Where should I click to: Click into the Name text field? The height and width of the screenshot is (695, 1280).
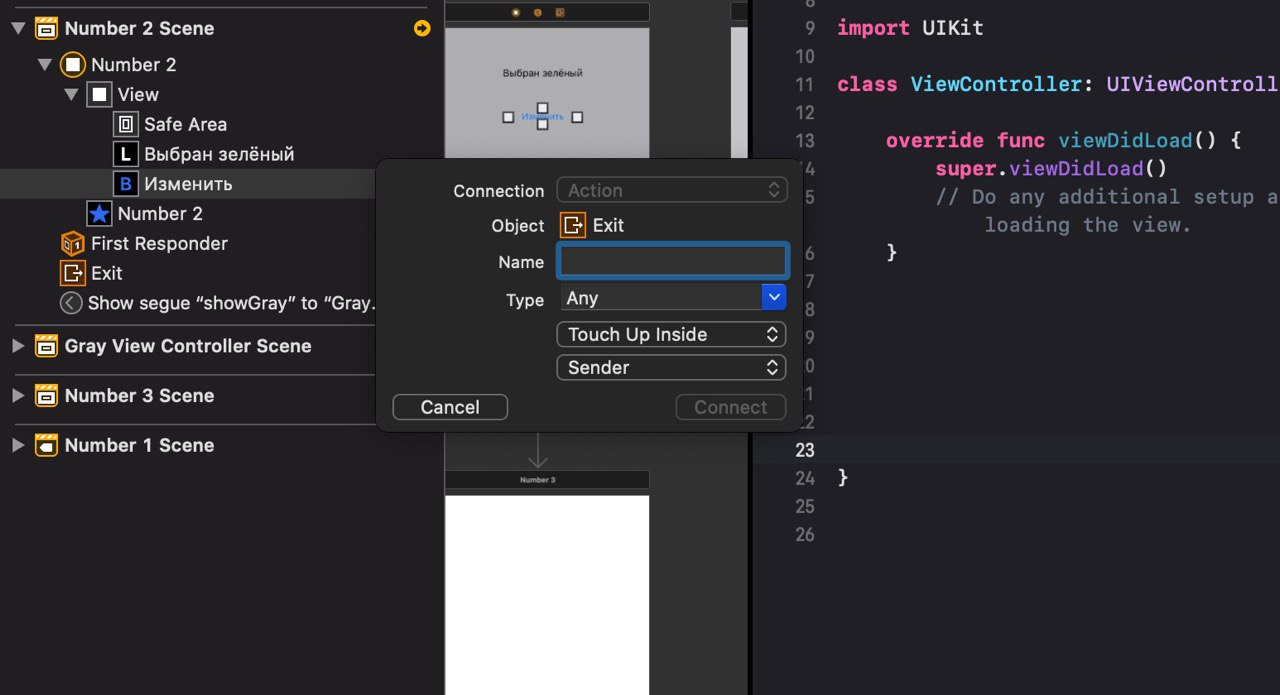[673, 262]
